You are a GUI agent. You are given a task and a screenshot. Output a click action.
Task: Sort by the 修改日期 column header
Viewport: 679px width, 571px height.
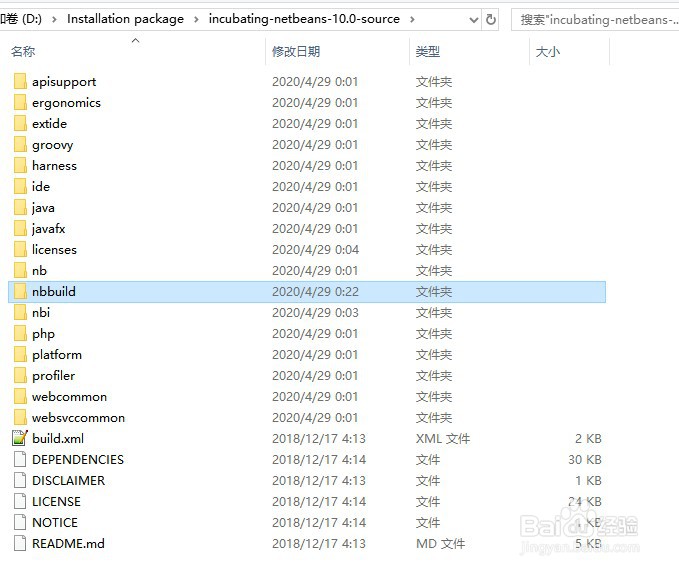tap(296, 52)
